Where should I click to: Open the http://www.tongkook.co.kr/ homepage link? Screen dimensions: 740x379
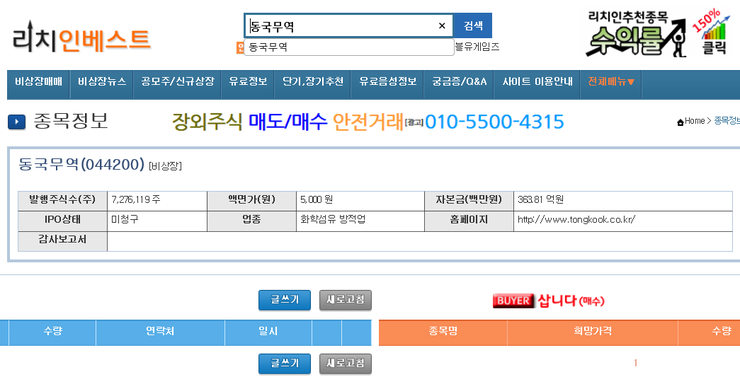pyautogui.click(x=576, y=219)
